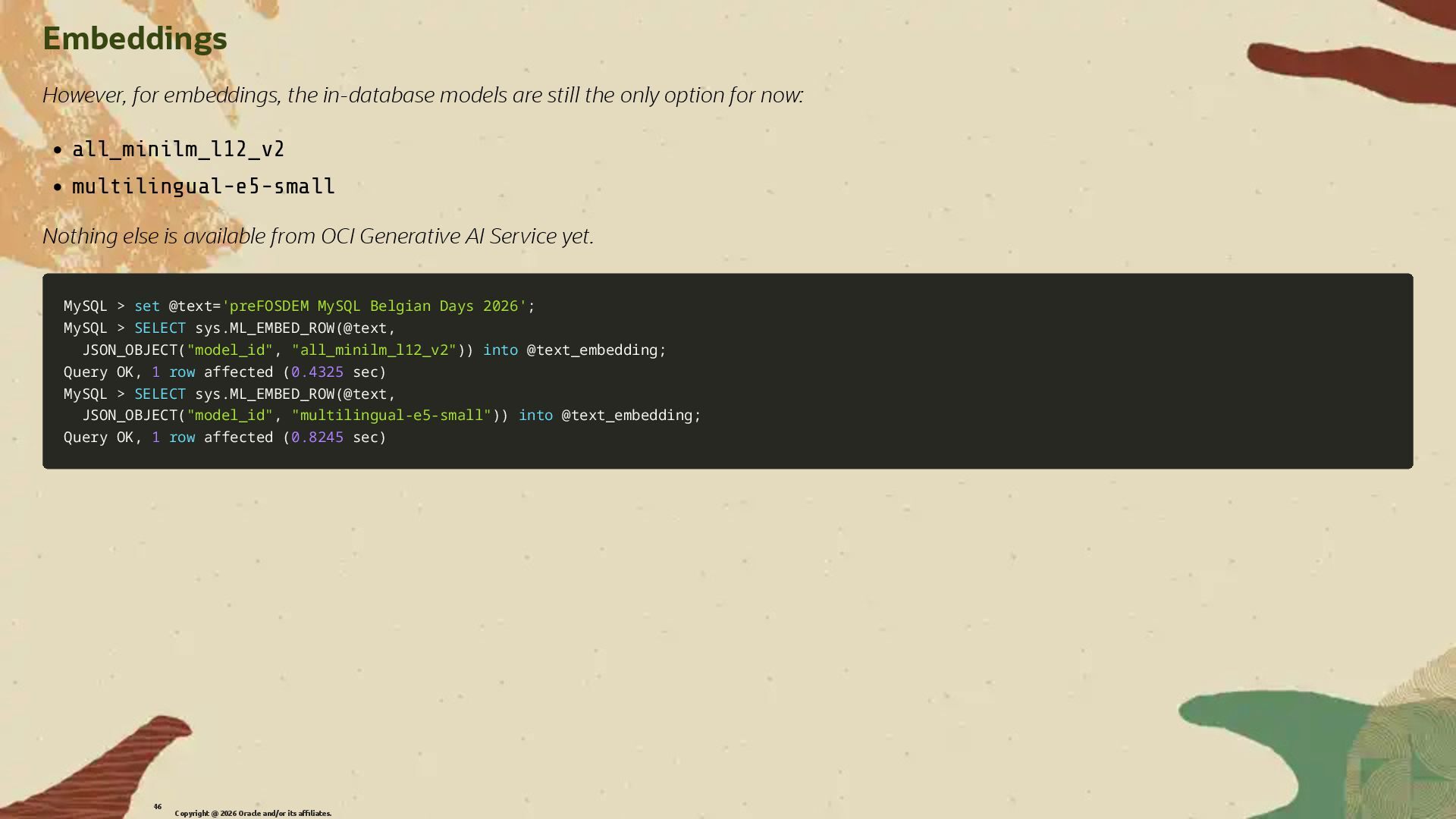Click the second SELECT keyword in the code
Image resolution: width=1456 pixels, height=819 pixels.
[160, 394]
